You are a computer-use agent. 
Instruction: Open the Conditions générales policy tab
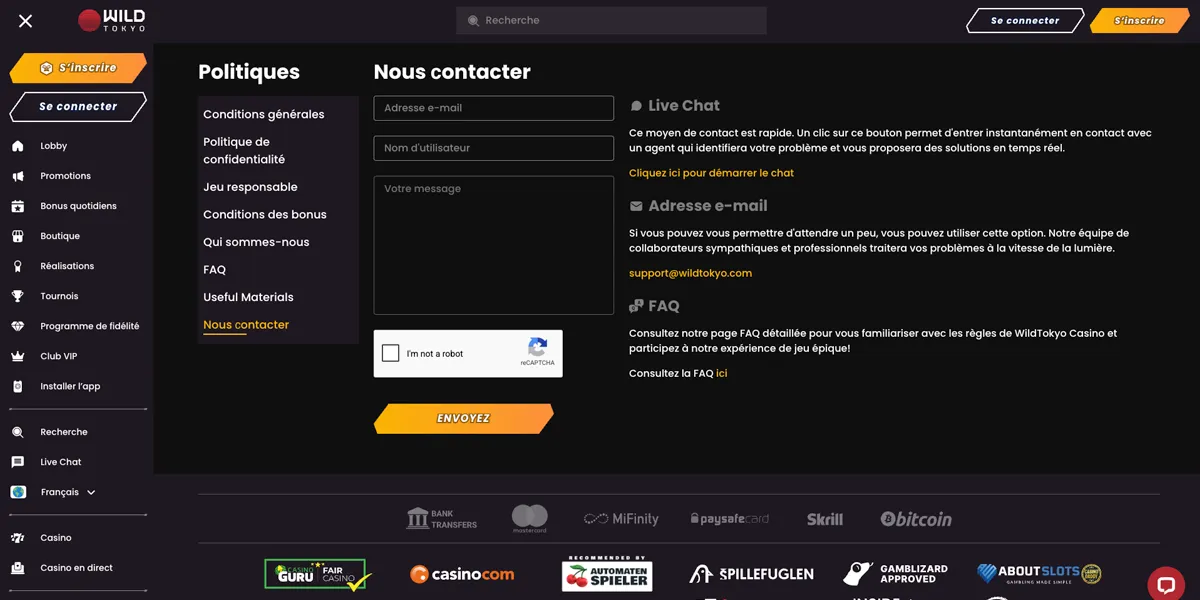tap(264, 114)
